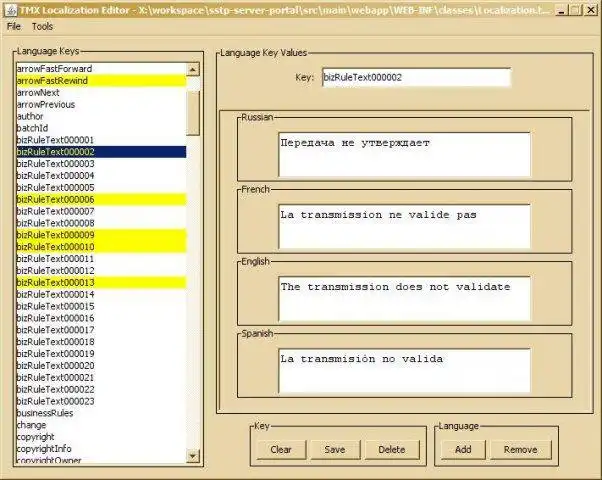The image size is (602, 480).
Task: Click the Remove language button
Action: point(521,450)
